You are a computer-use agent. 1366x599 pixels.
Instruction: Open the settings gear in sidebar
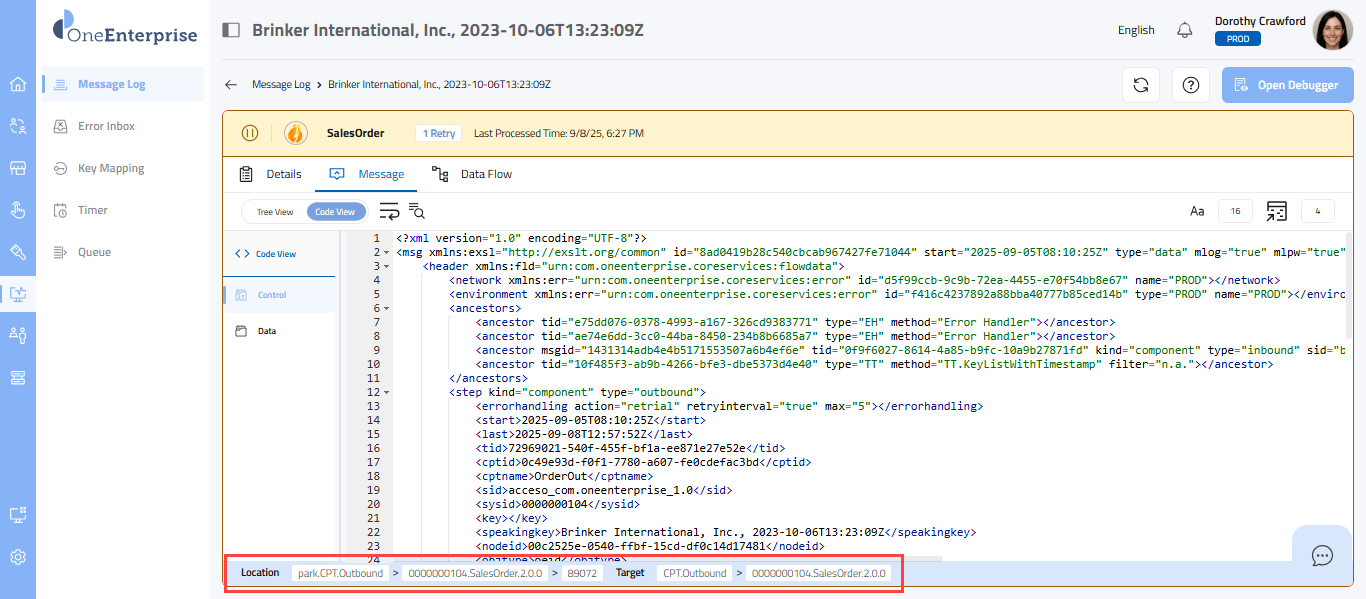[x=17, y=557]
